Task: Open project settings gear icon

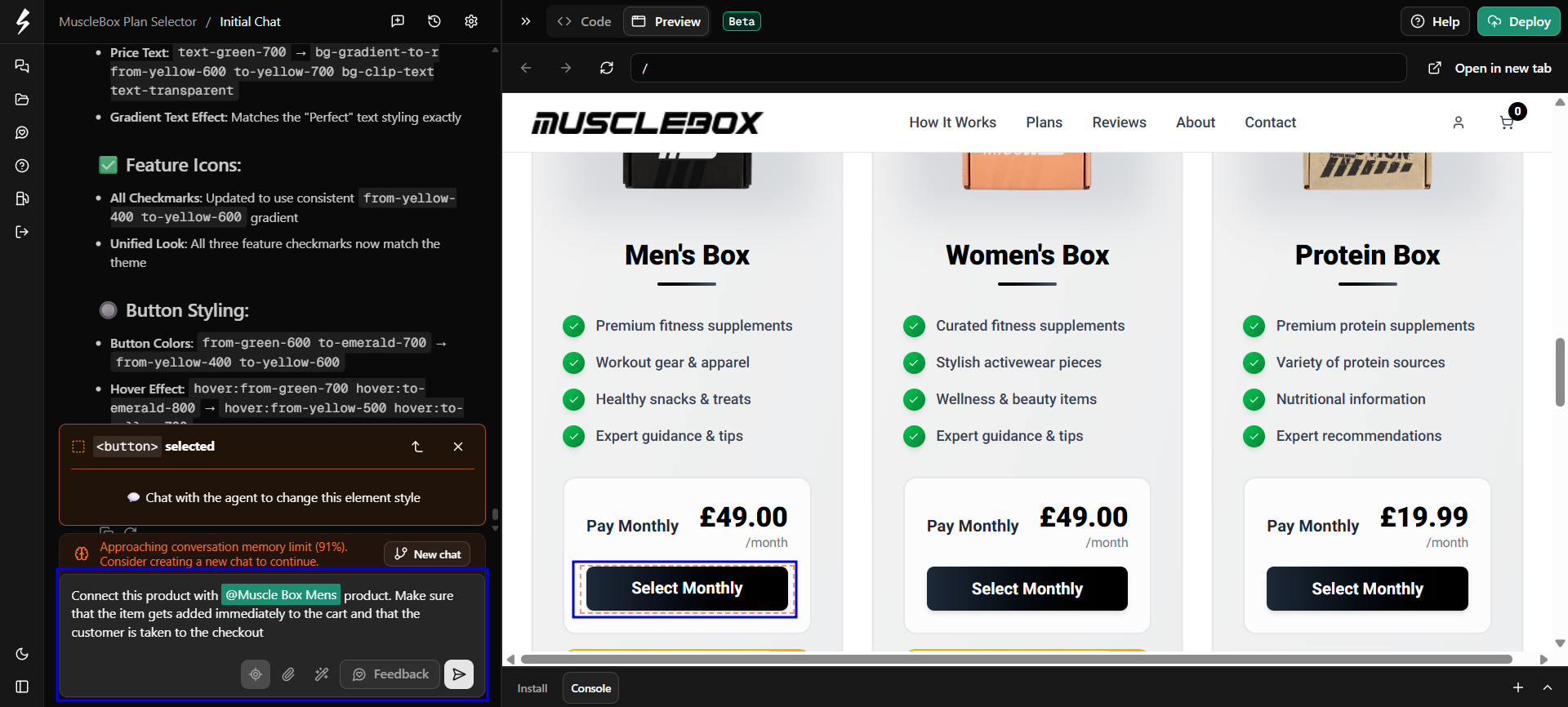Action: (471, 21)
